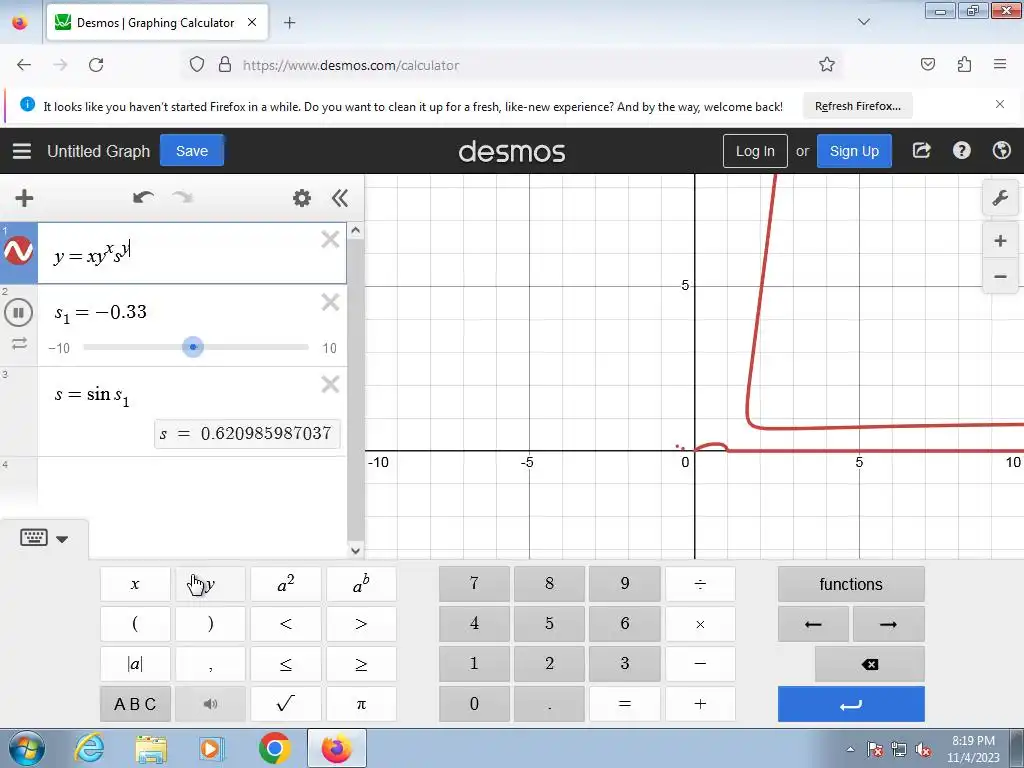Delete the s1 slider expression
The width and height of the screenshot is (1024, 768).
pyautogui.click(x=330, y=302)
